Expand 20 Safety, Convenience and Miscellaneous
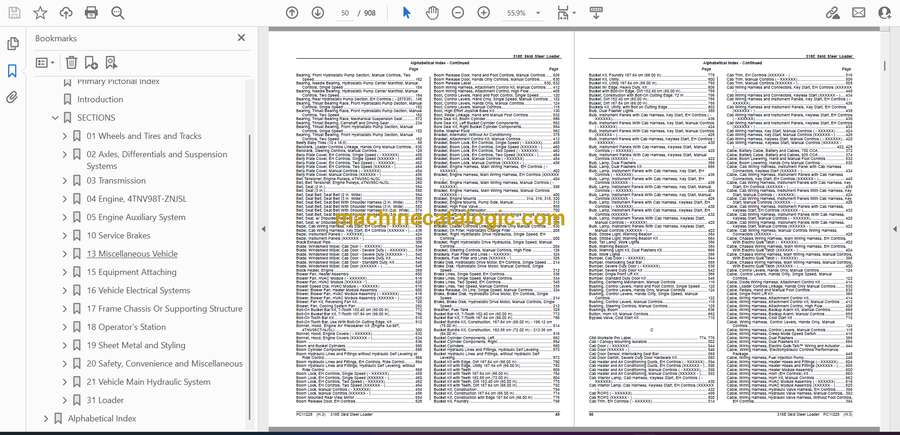 [x=64, y=364]
